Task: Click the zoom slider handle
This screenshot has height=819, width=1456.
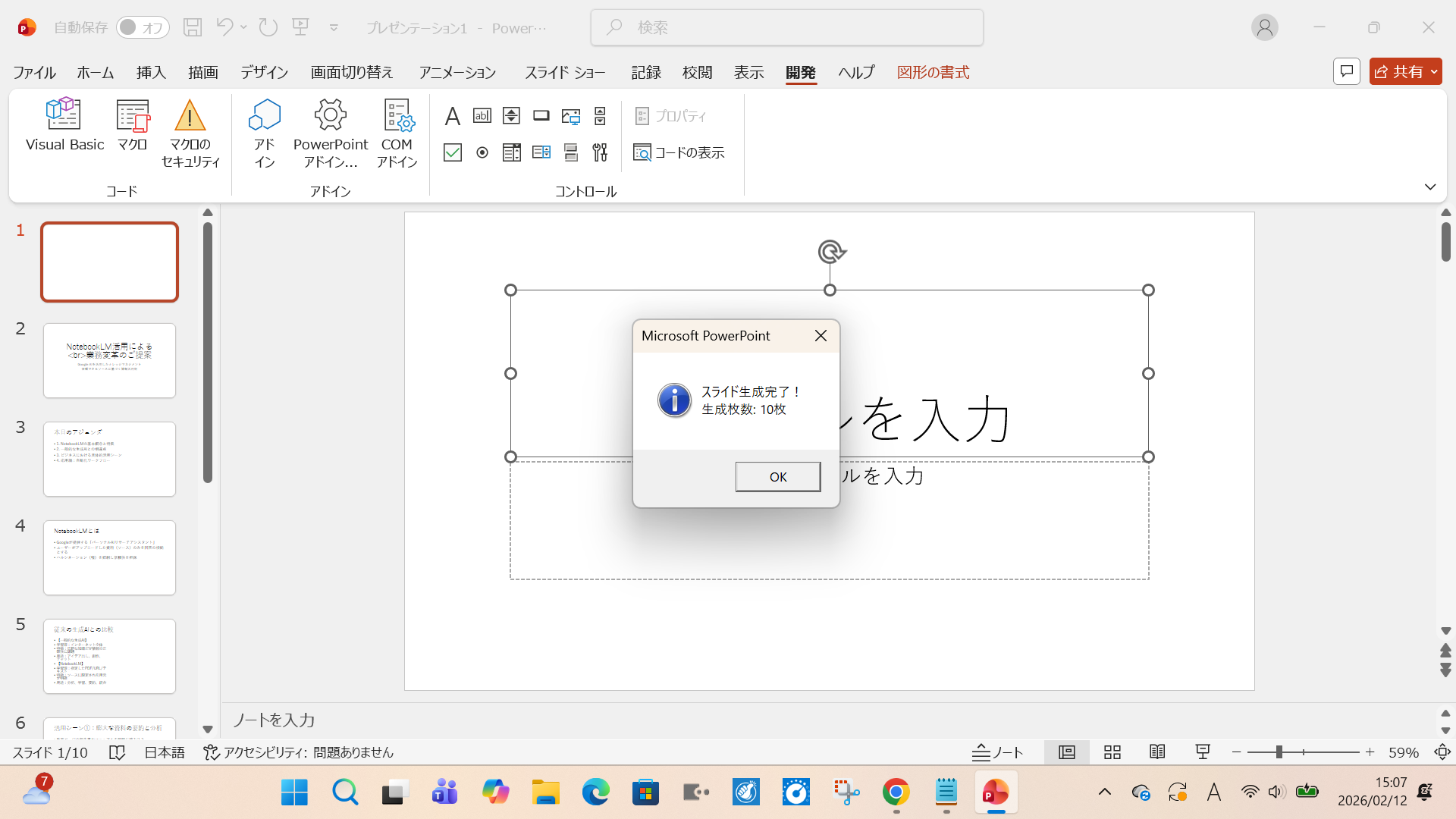Action: click(1279, 752)
